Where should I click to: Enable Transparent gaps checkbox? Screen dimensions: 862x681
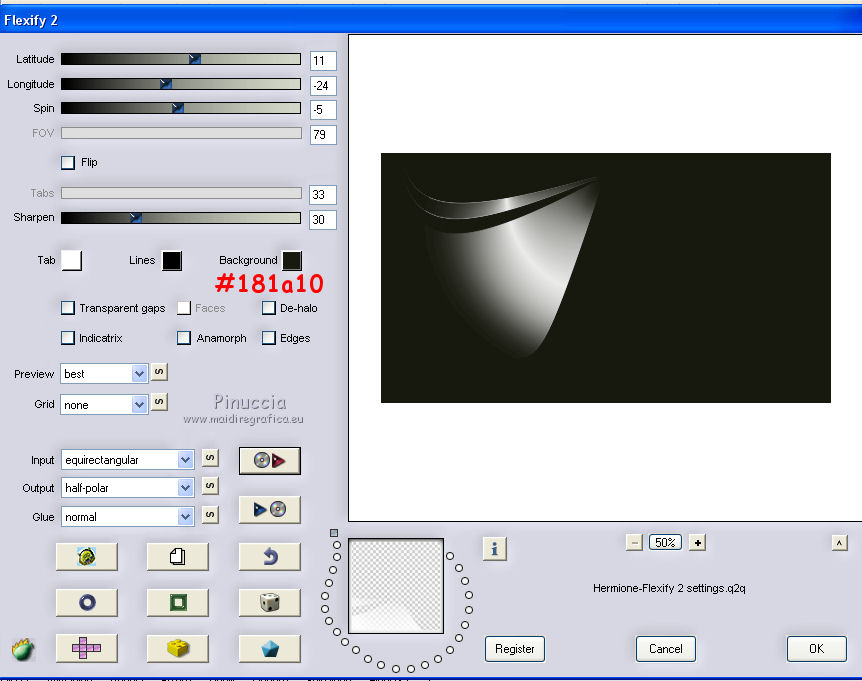pyautogui.click(x=68, y=308)
